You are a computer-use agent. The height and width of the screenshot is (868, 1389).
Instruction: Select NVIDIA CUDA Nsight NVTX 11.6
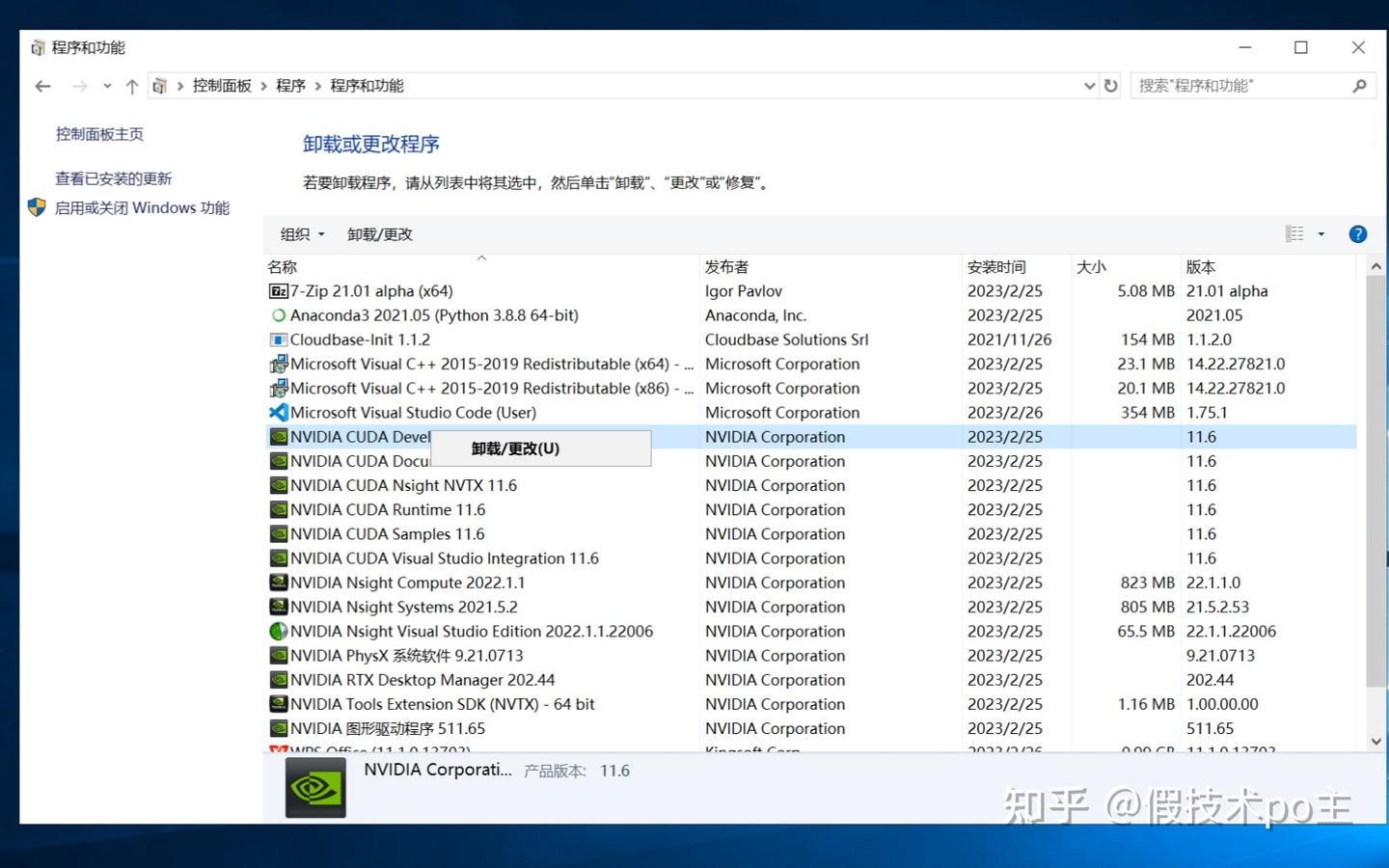click(x=810, y=485)
